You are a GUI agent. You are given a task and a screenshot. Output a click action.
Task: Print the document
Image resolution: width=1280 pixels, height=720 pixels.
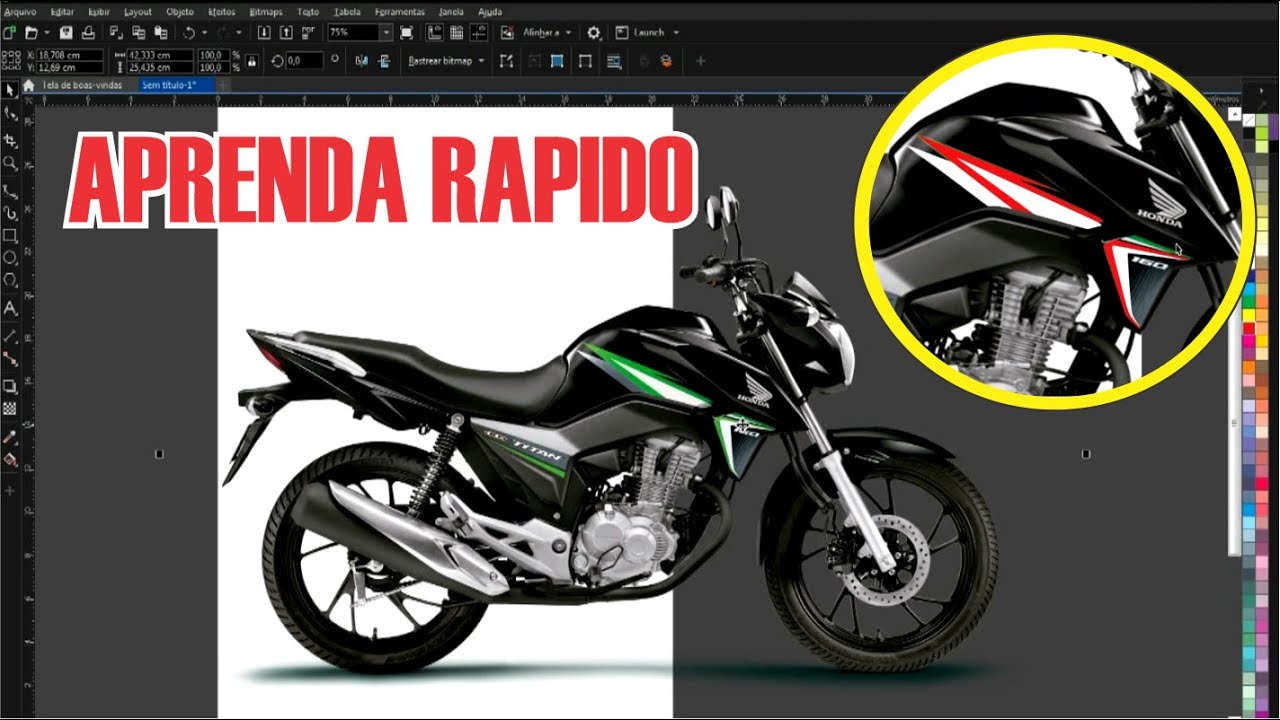88,33
